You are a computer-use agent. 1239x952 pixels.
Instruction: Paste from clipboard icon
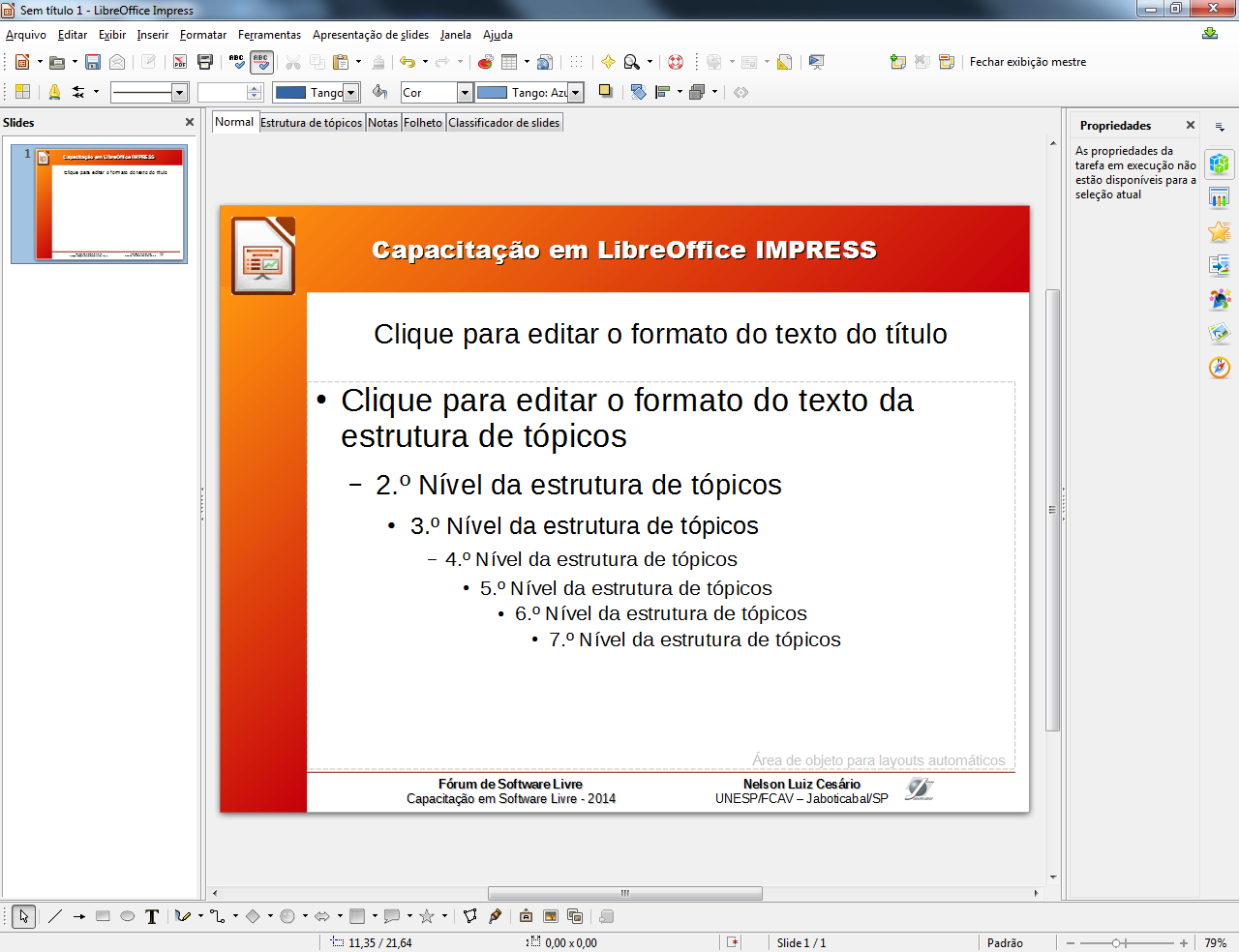click(341, 62)
